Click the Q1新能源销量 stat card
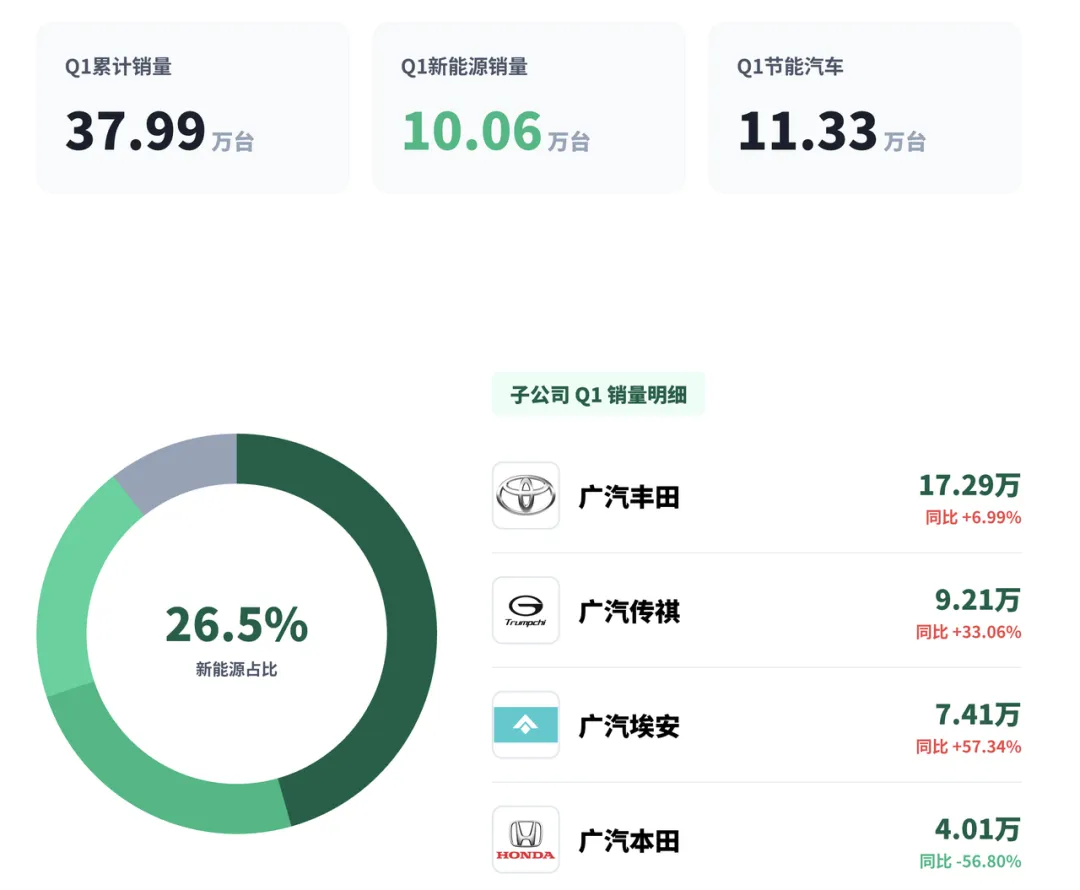 click(528, 107)
